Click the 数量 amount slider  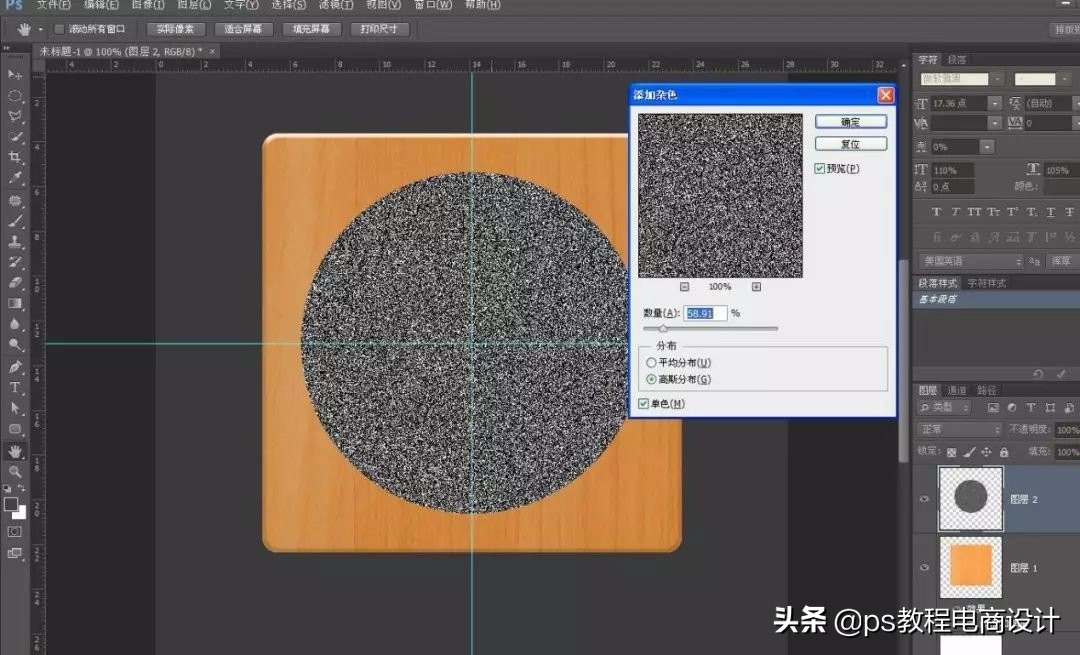tap(662, 327)
